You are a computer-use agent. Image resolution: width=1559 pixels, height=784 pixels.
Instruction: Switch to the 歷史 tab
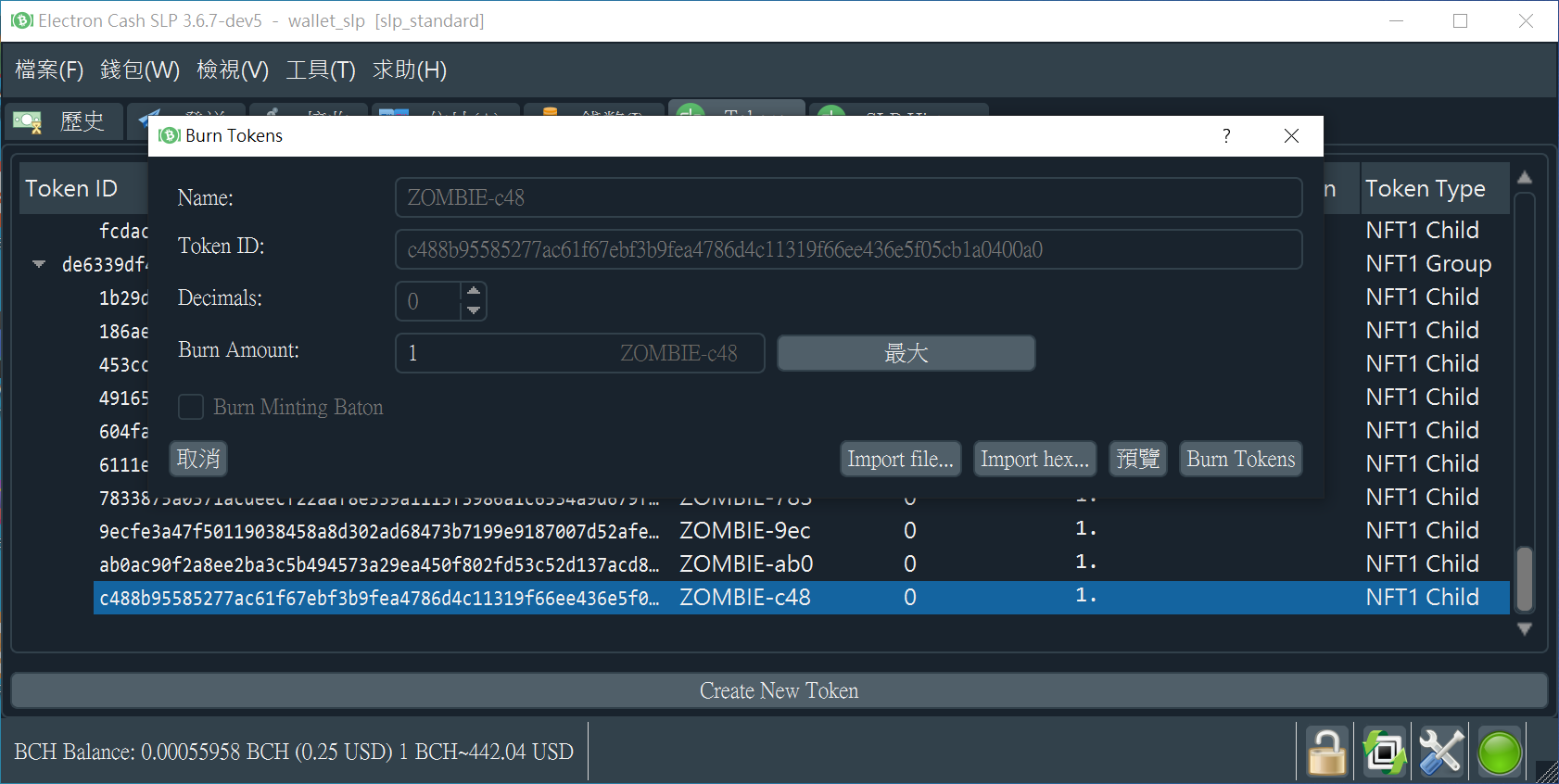(65, 121)
